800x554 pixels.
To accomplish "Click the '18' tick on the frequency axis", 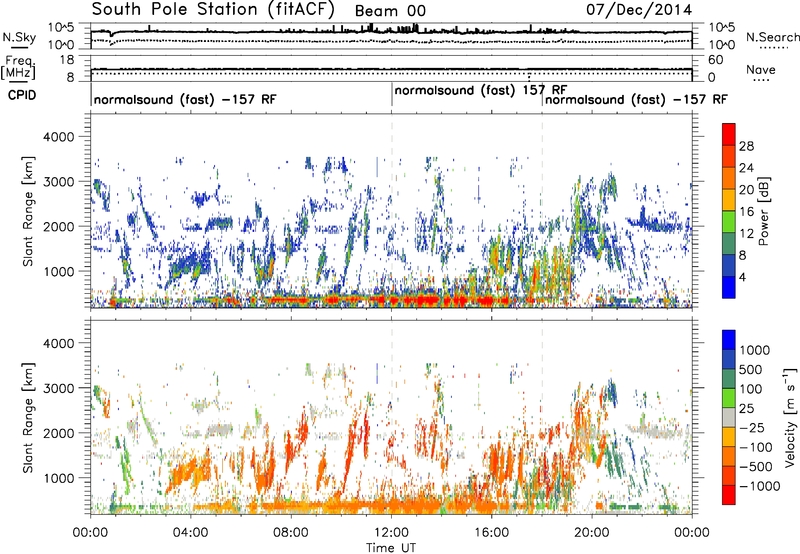I will click(x=67, y=60).
